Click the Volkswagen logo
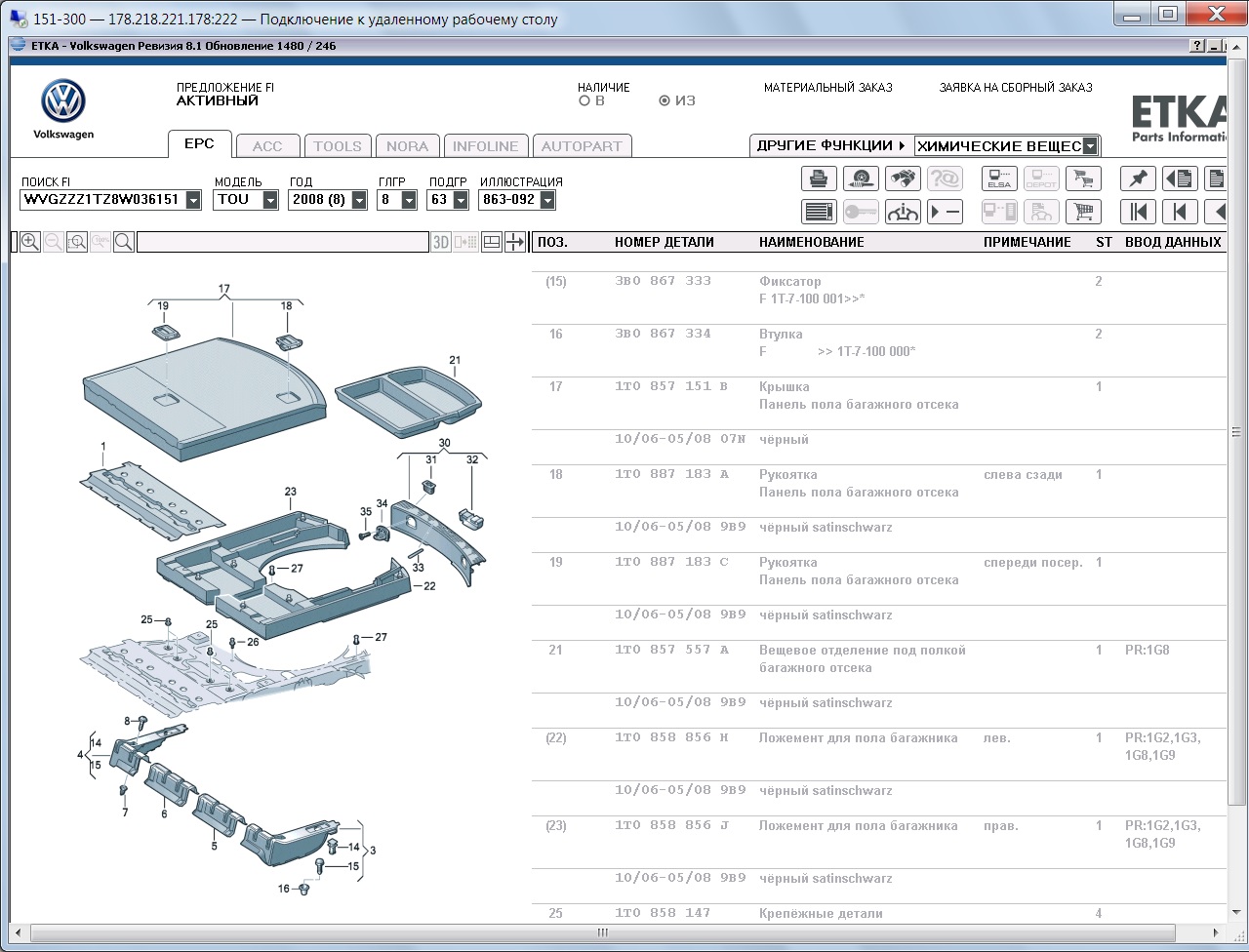The image size is (1249, 952). (x=63, y=102)
